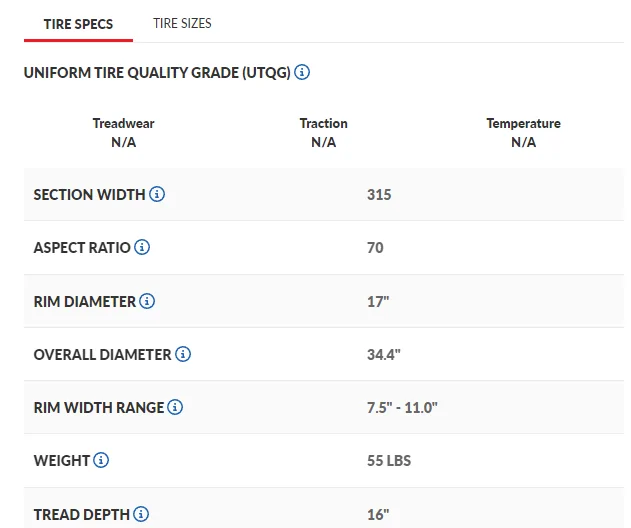Click the Treadwear grade label
This screenshot has width=631, height=528.
click(124, 123)
